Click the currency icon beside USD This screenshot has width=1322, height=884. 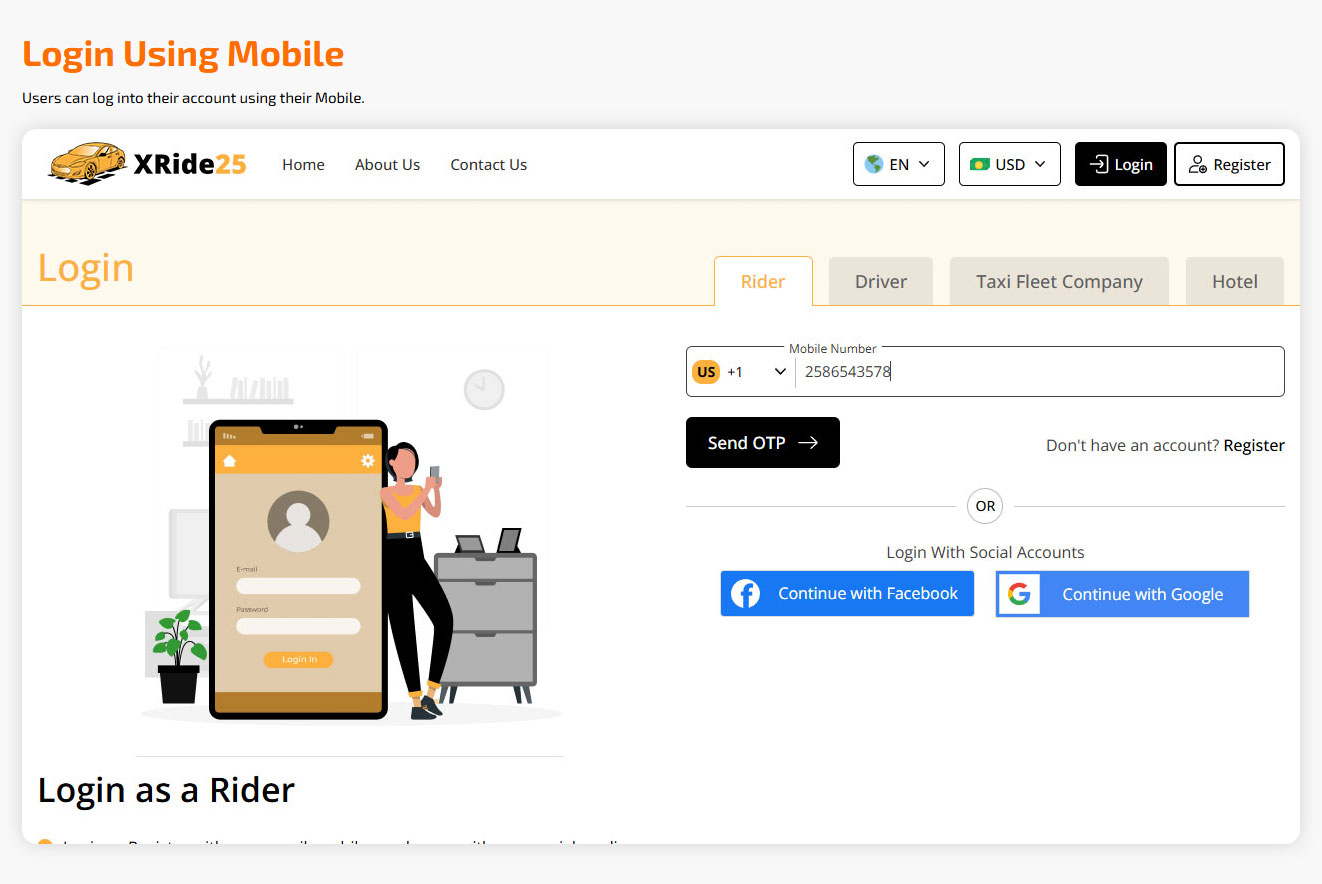(980, 164)
